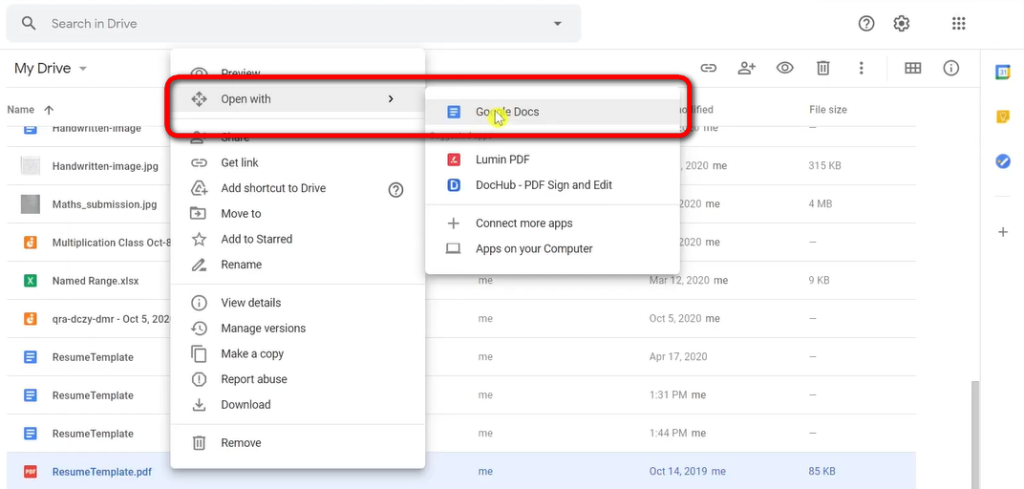The image size is (1024, 489).
Task: Click Handwritten-image.jpg thumbnail
Action: point(30,166)
